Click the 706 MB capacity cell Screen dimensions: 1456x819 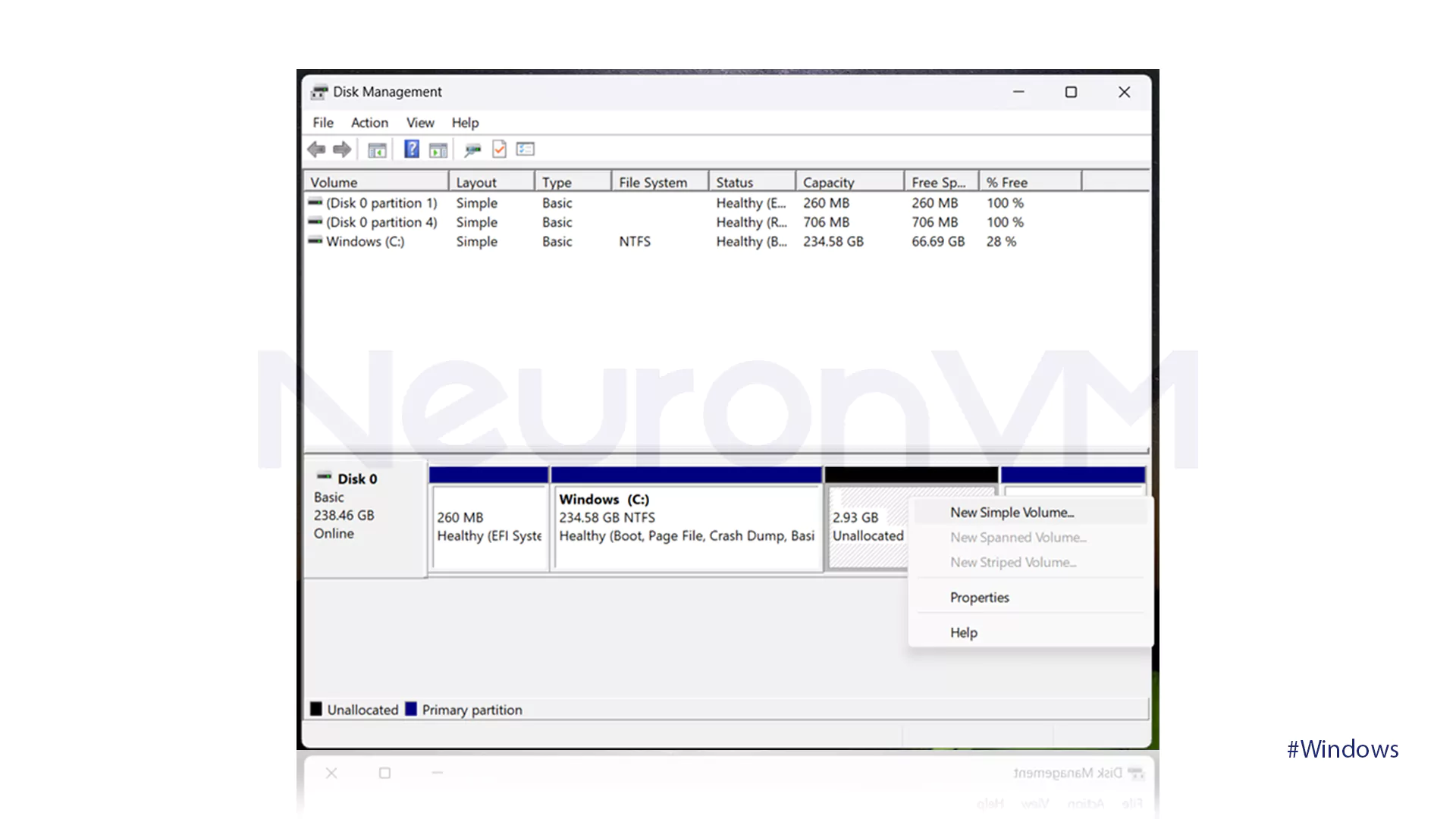pyautogui.click(x=827, y=222)
